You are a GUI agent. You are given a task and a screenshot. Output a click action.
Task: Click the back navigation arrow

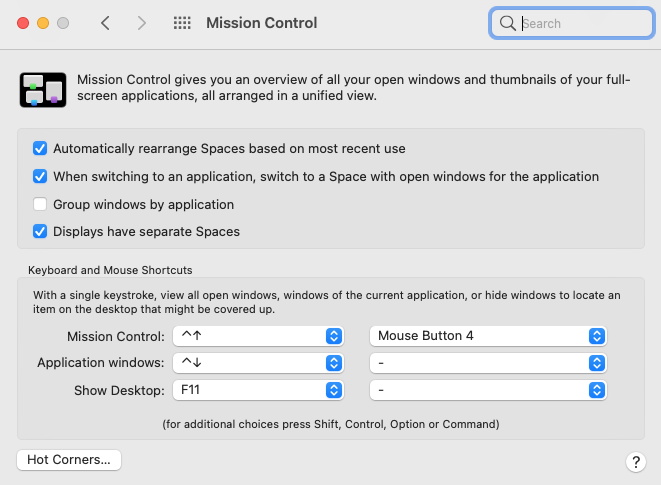pyautogui.click(x=105, y=23)
